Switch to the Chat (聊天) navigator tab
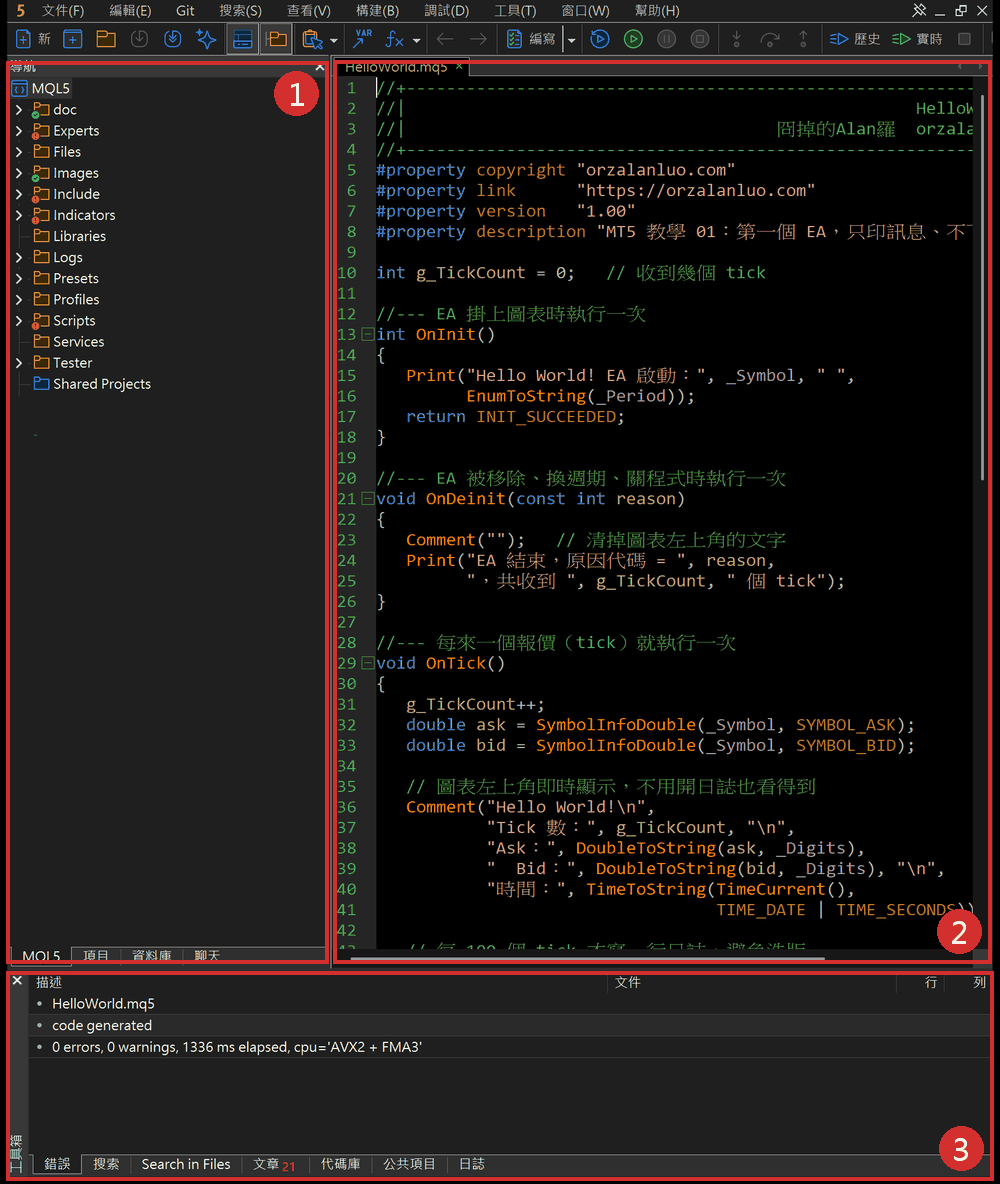Image resolution: width=1000 pixels, height=1184 pixels. tap(207, 955)
